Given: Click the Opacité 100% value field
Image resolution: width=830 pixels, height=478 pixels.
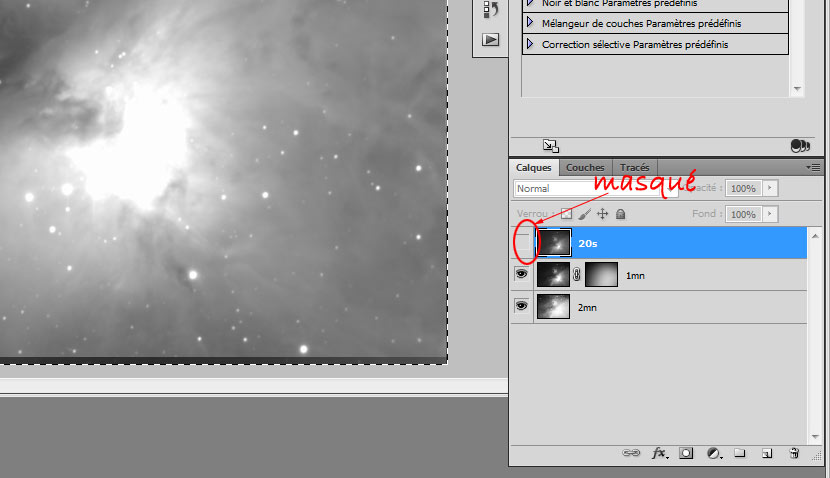Looking at the screenshot, I should click(x=743, y=188).
